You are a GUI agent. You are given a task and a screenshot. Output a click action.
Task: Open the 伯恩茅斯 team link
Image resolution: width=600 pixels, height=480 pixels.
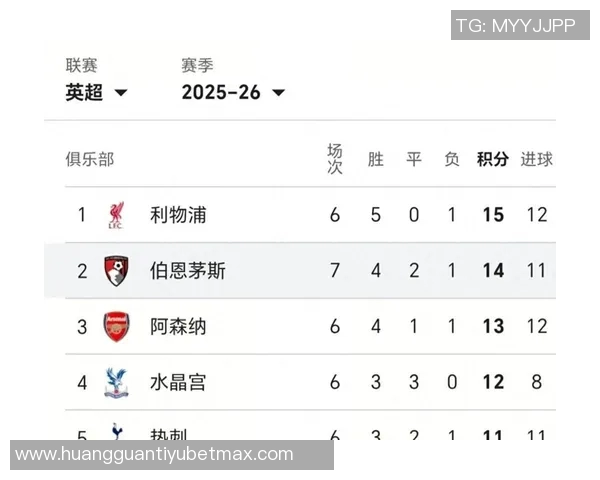coord(188,270)
